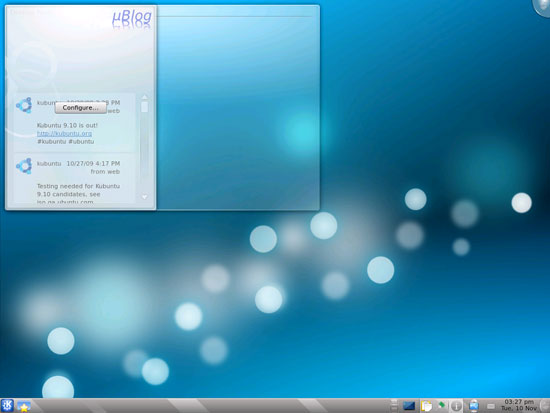Open the device notifier monitor icon

click(474, 406)
